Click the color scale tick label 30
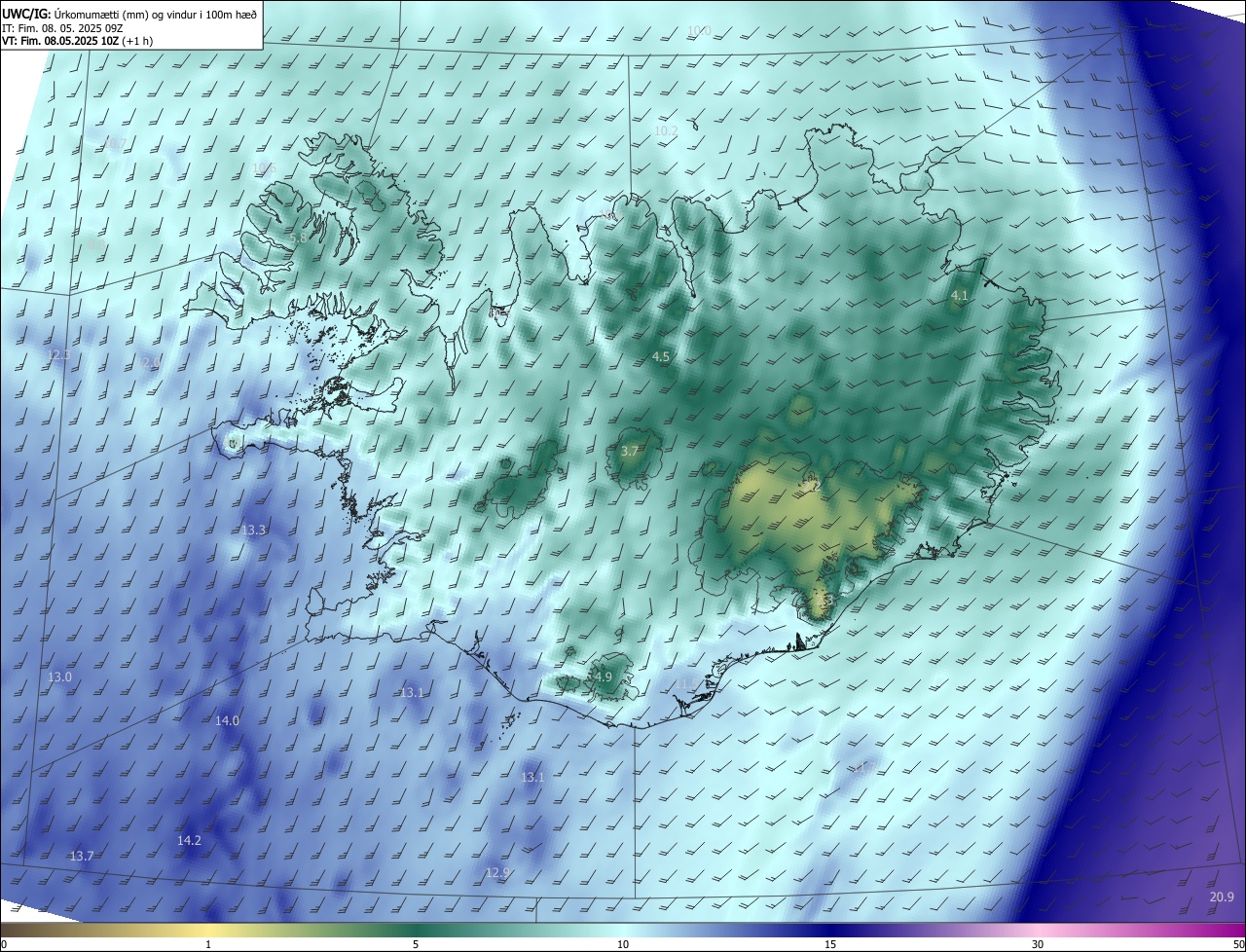1246x952 pixels. [x=1038, y=944]
